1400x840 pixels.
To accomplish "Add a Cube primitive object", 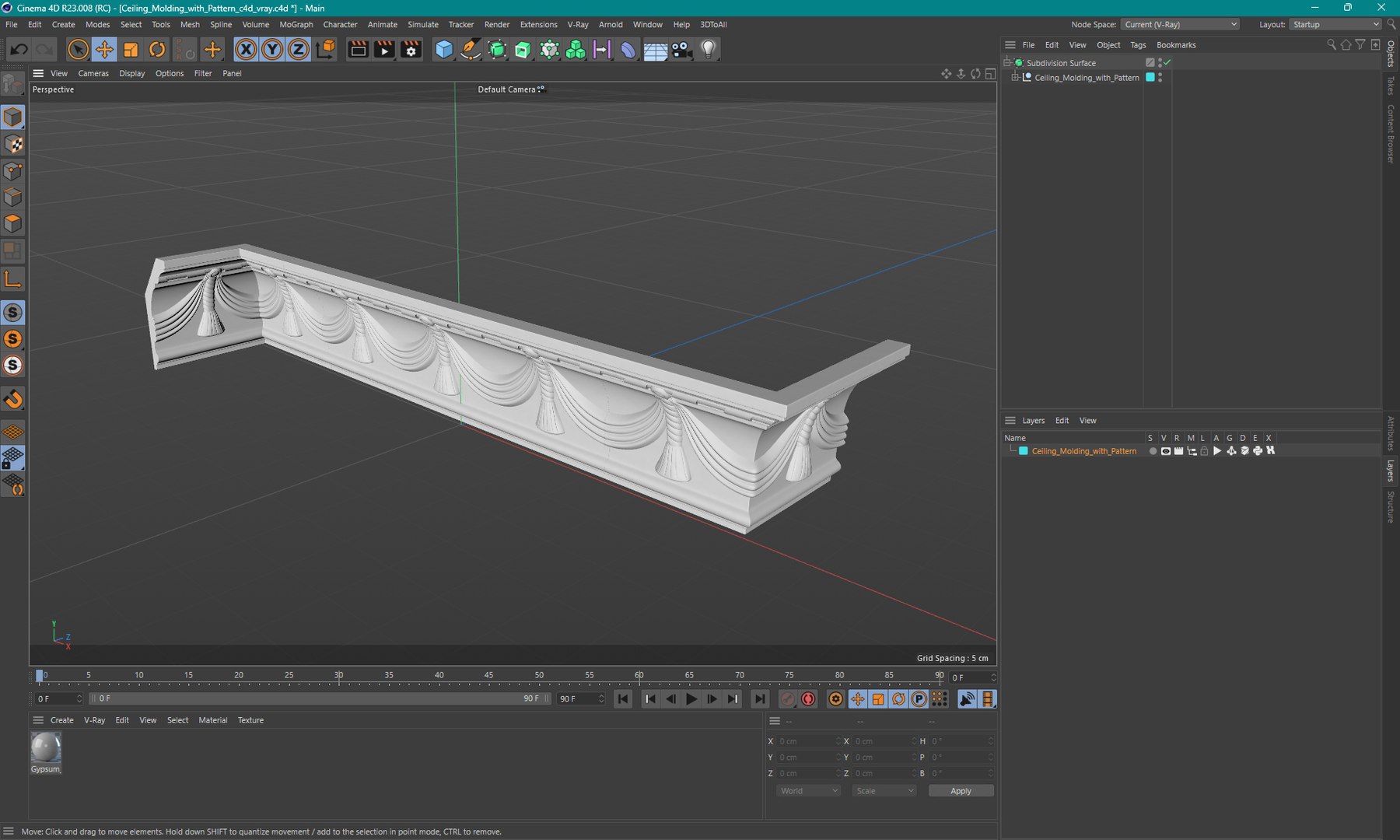I will coord(443,50).
